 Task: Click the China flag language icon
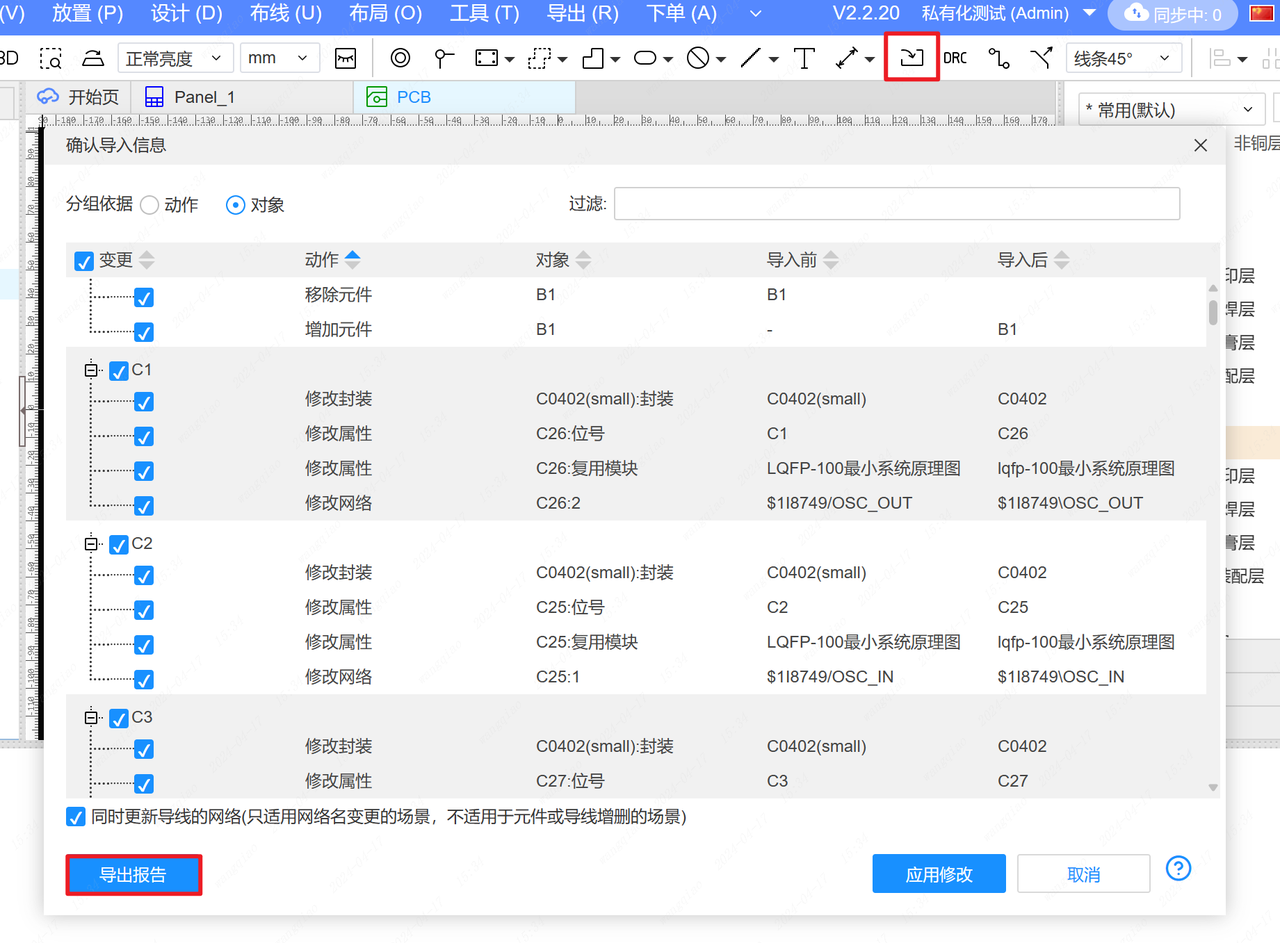pyautogui.click(x=1262, y=13)
